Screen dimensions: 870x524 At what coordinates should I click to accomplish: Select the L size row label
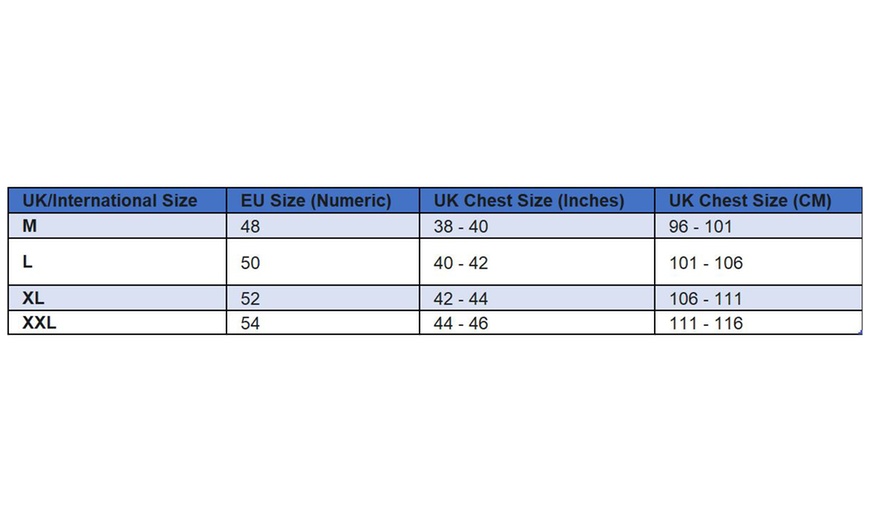coord(27,262)
